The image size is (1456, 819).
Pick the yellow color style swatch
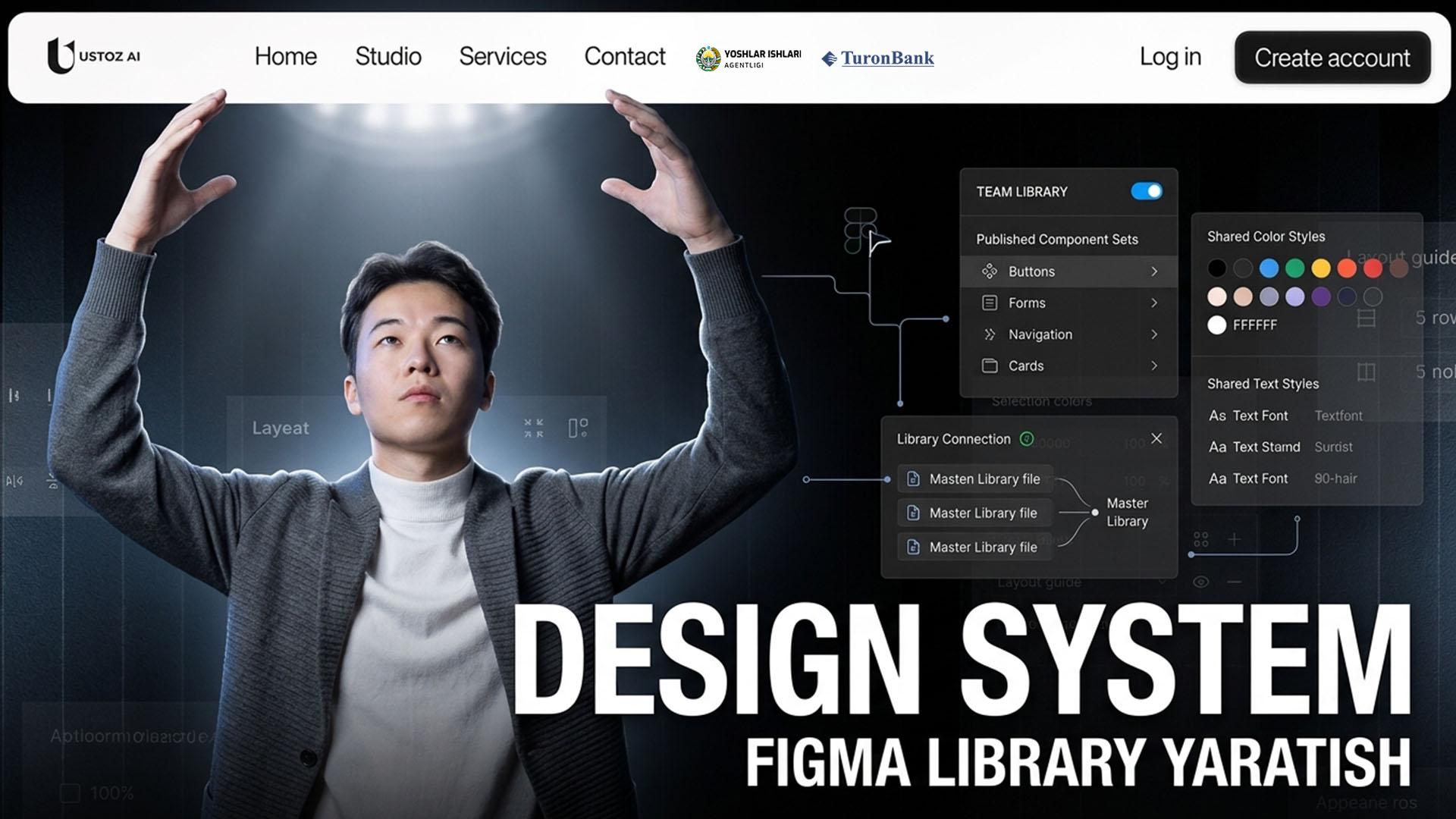(1321, 268)
